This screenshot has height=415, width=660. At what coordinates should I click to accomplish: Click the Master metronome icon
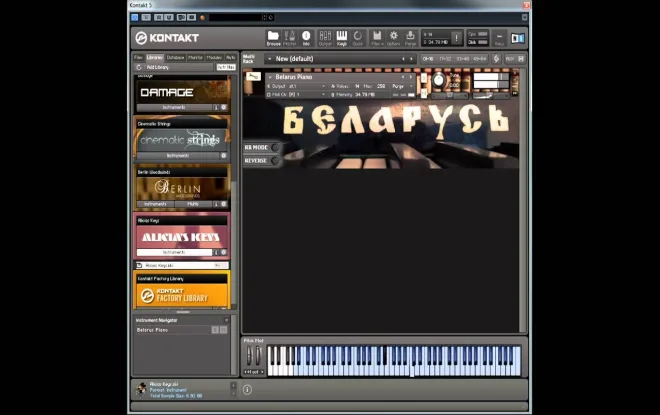click(290, 38)
